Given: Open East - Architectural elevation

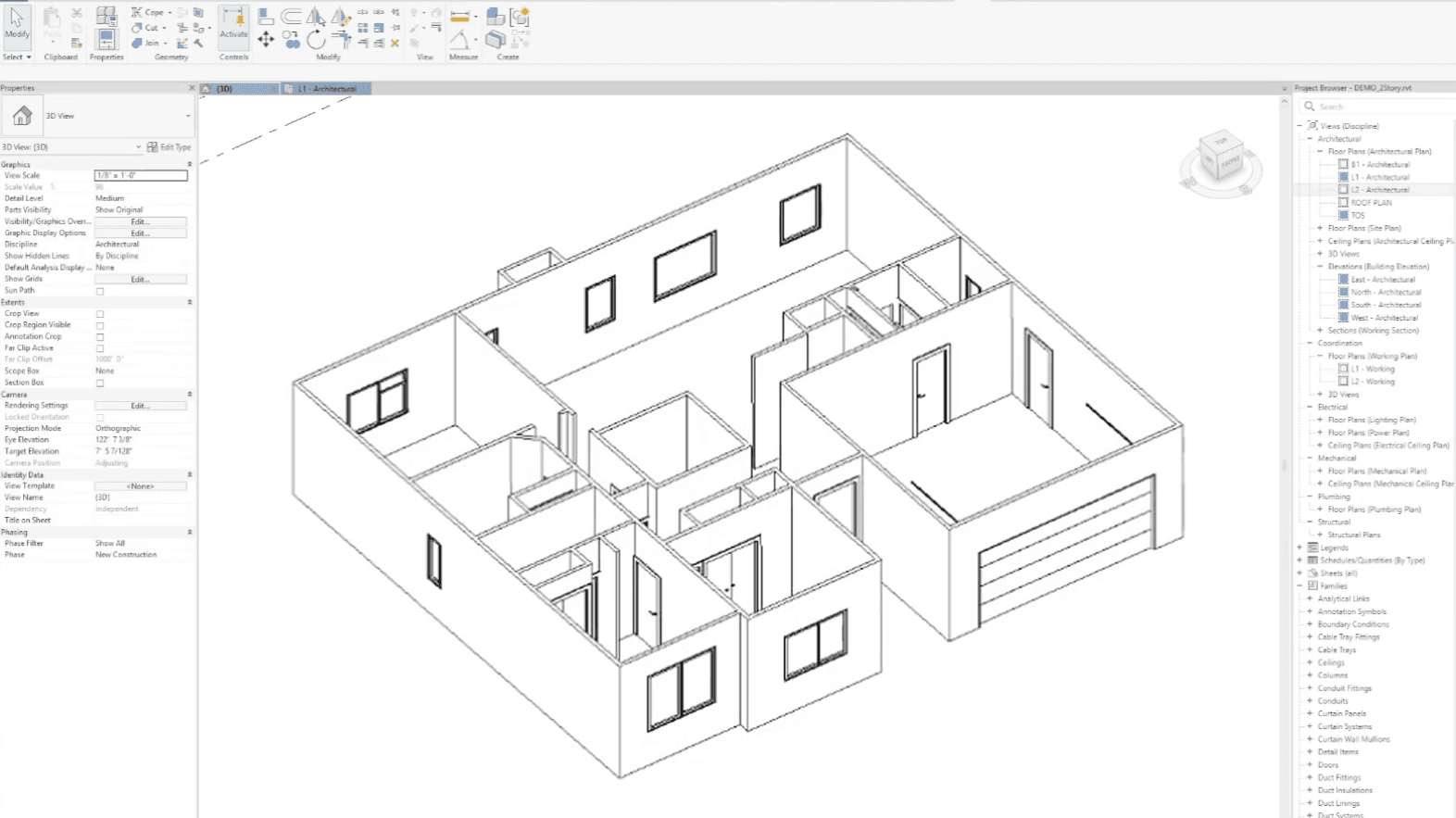Looking at the screenshot, I should point(1383,279).
